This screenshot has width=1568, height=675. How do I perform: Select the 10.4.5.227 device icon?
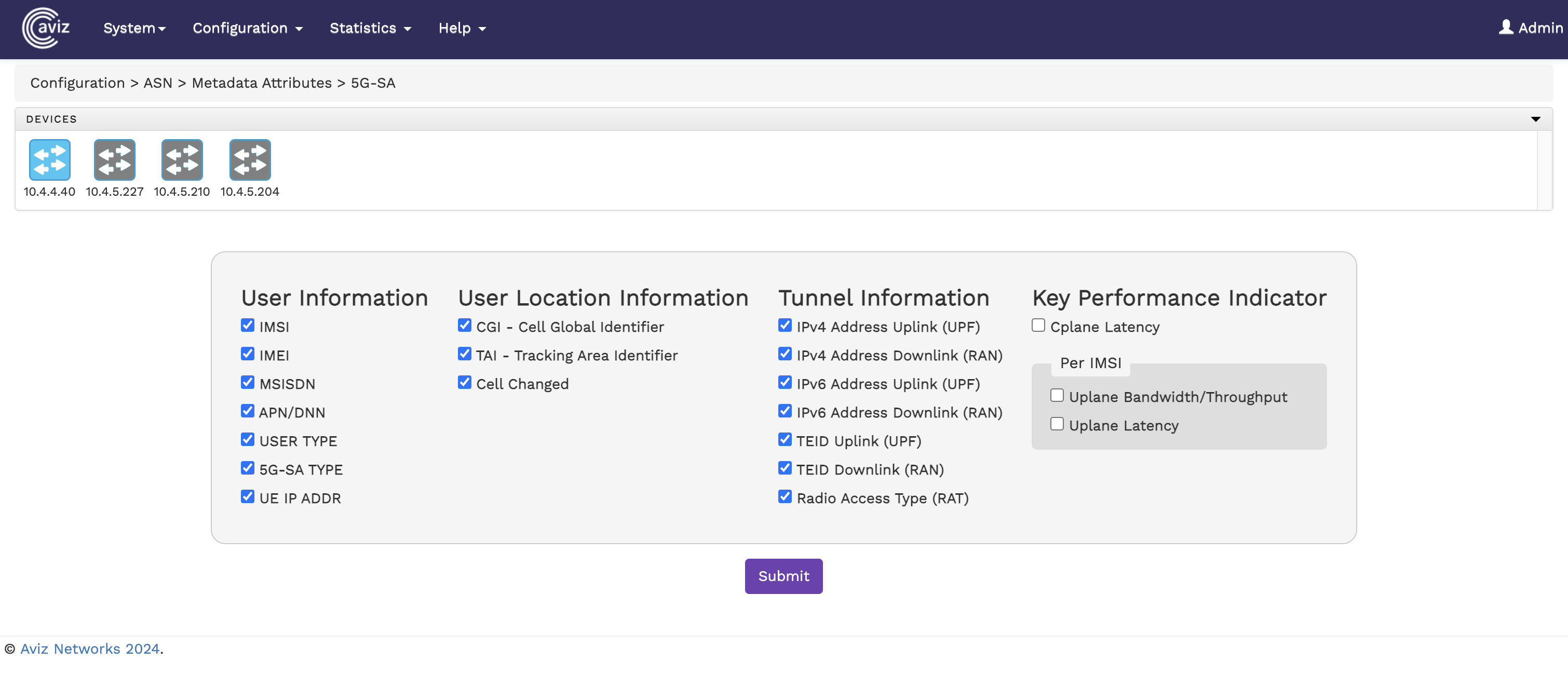[x=114, y=160]
